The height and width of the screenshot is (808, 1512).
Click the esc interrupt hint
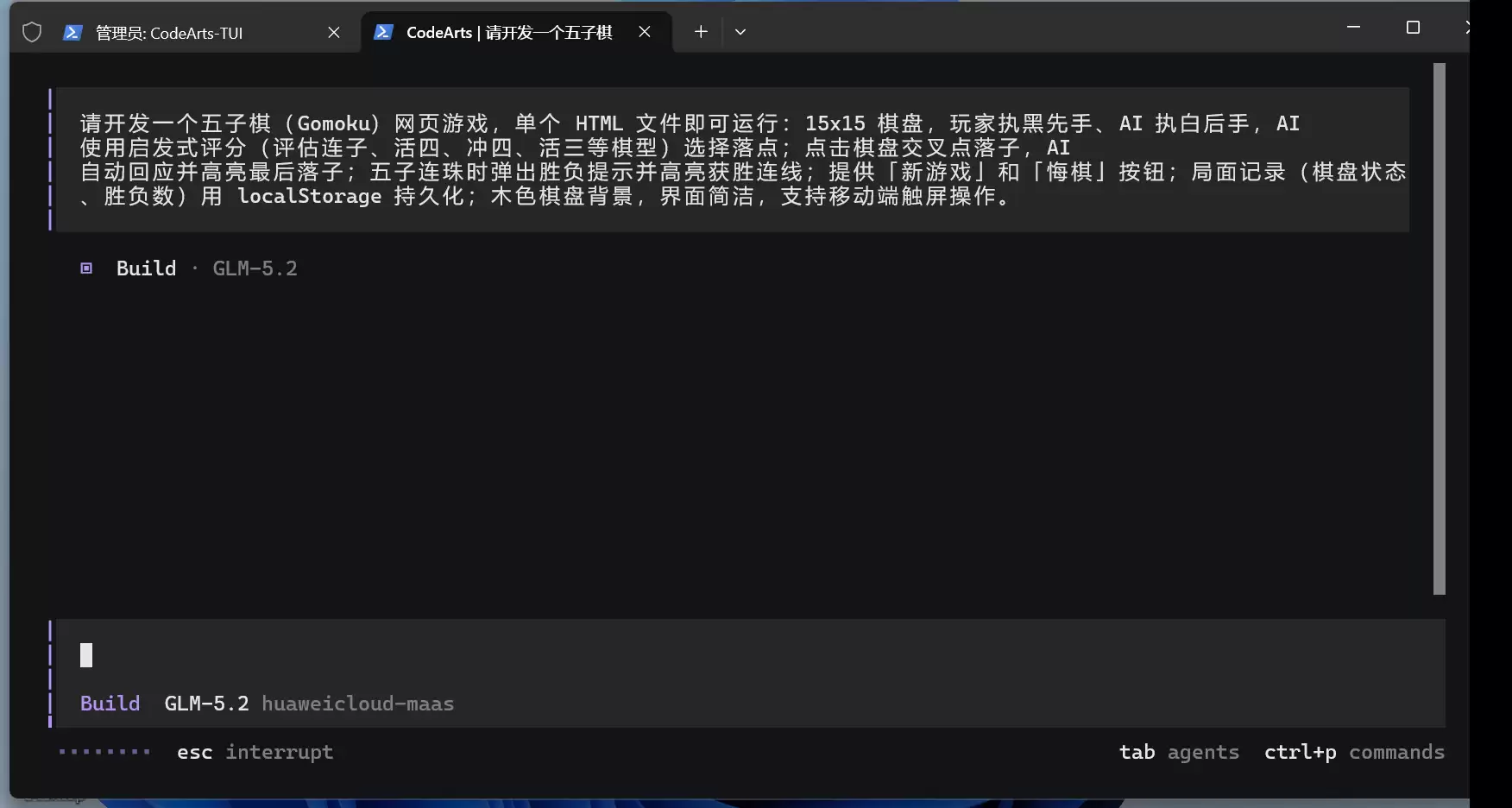(255, 752)
